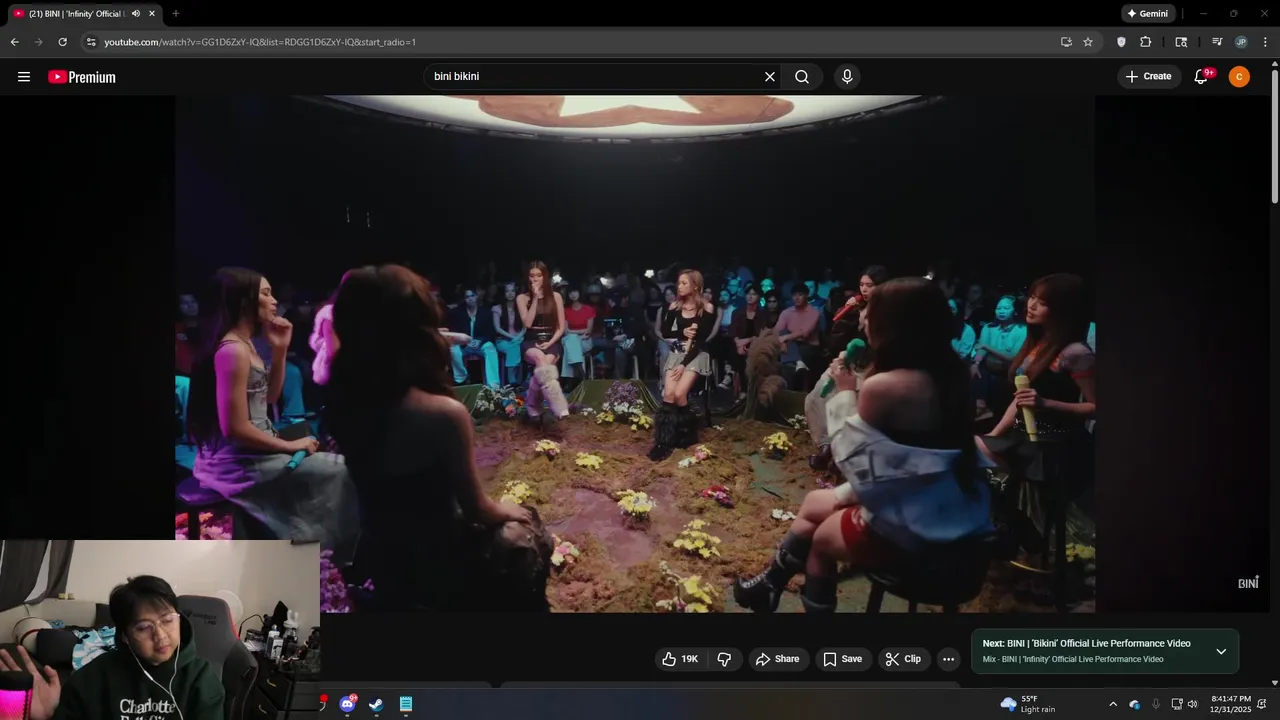Reload the YouTube page
Screen dimensions: 1280x720
(62, 42)
